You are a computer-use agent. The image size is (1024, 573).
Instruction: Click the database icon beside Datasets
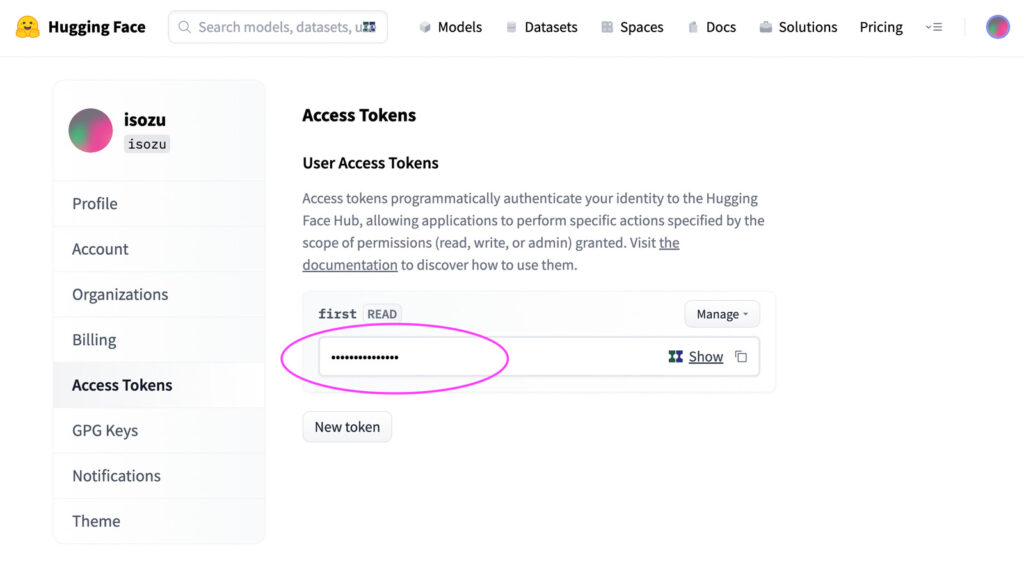(511, 27)
